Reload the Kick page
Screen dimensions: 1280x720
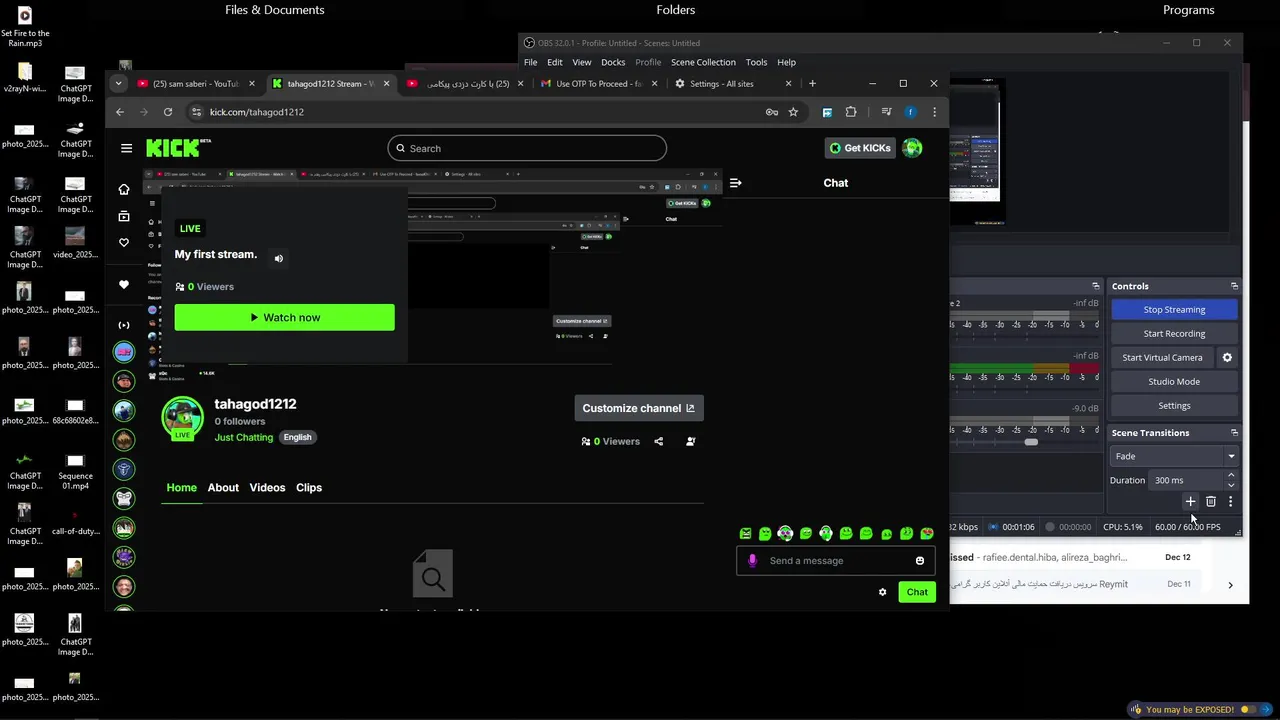pos(168,112)
